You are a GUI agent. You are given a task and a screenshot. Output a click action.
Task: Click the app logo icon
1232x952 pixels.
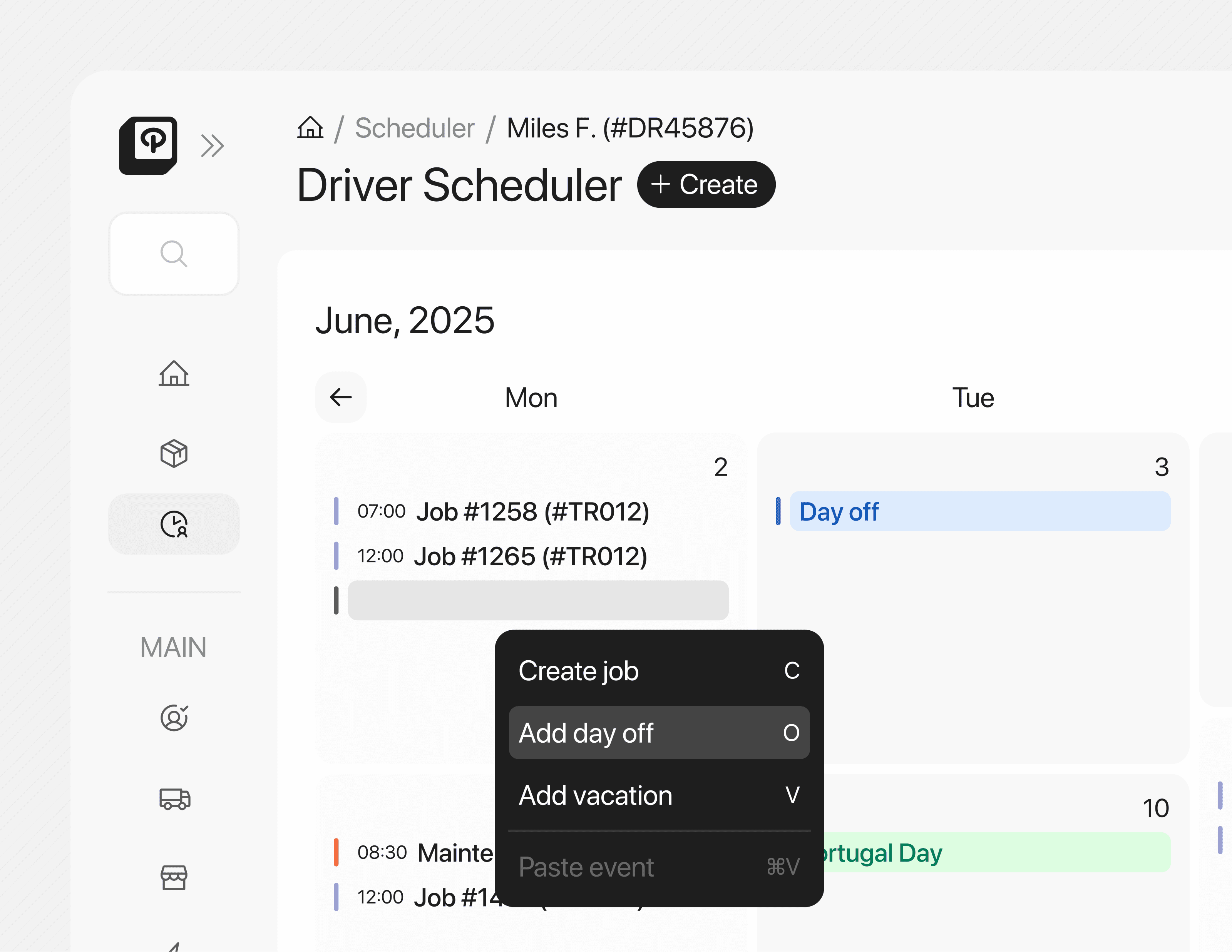[x=148, y=145]
